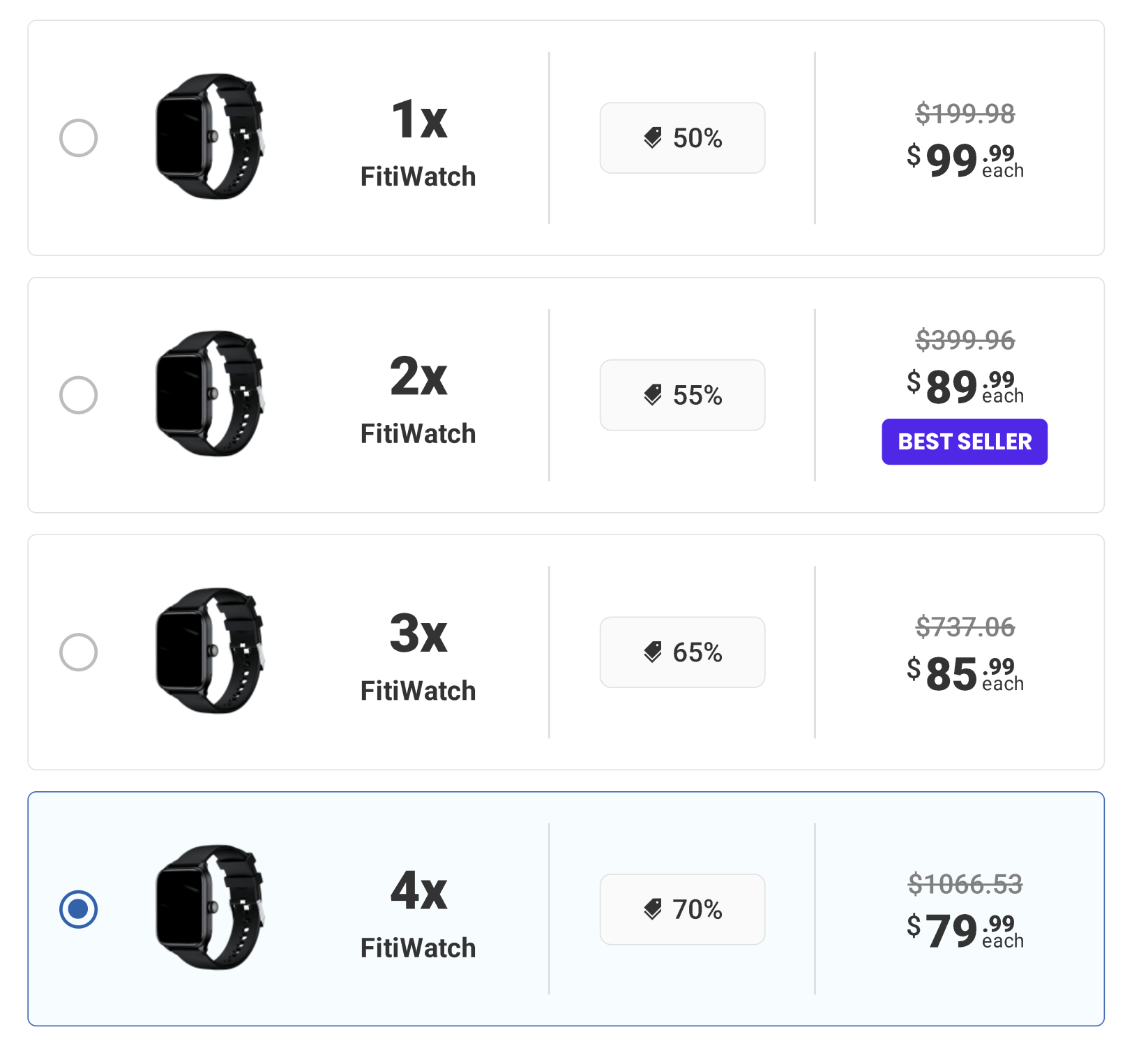1148x1055 pixels.
Task: Click the 3x FitiWatch product image
Action: click(x=209, y=650)
